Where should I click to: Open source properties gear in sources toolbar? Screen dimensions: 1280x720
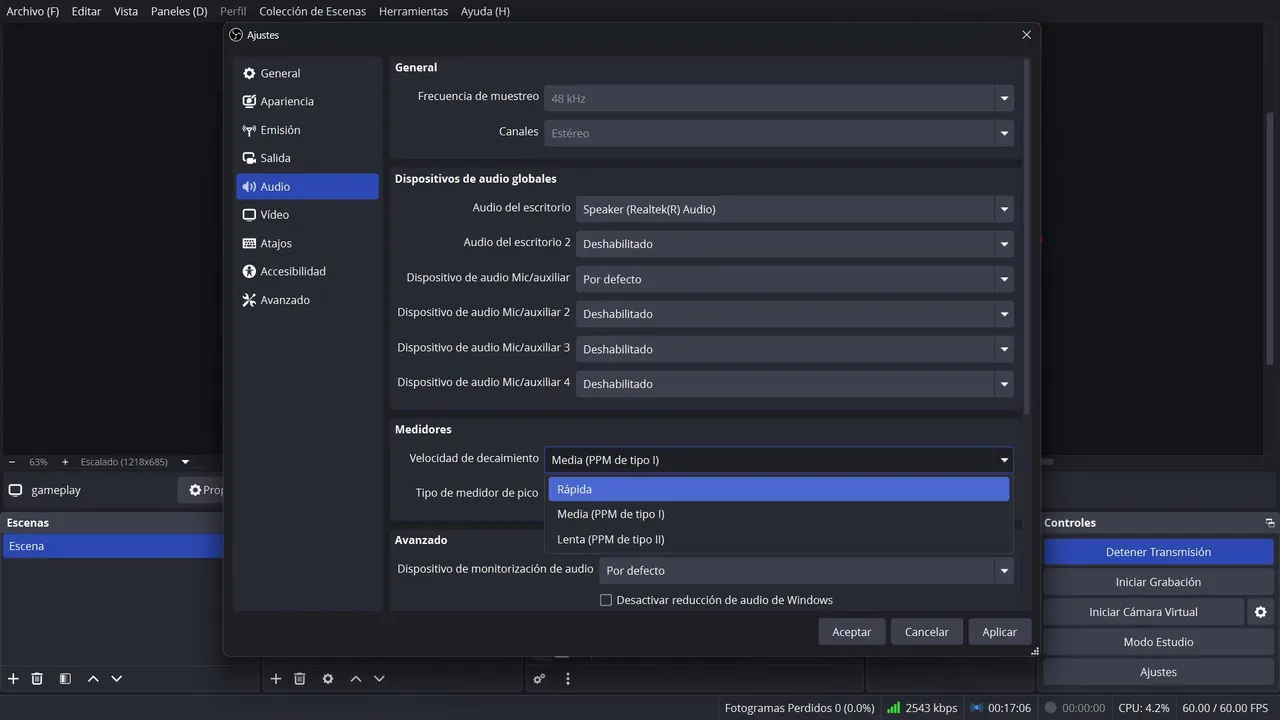[327, 678]
